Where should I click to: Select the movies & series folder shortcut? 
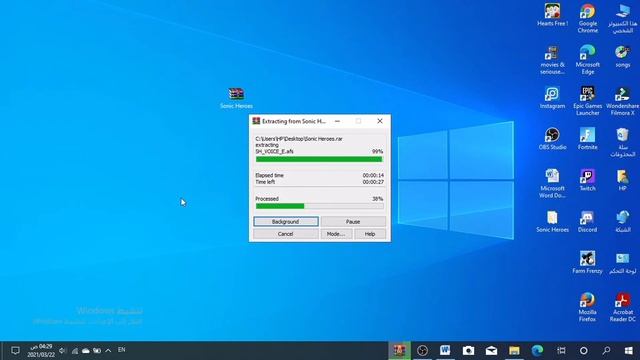click(552, 60)
